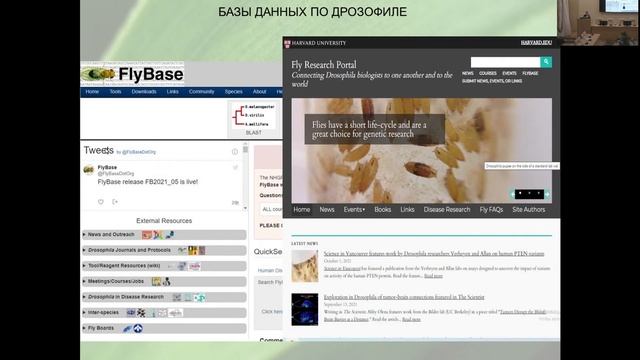Click the FlyBase logo image
This screenshot has width=640, height=360.
[132, 74]
